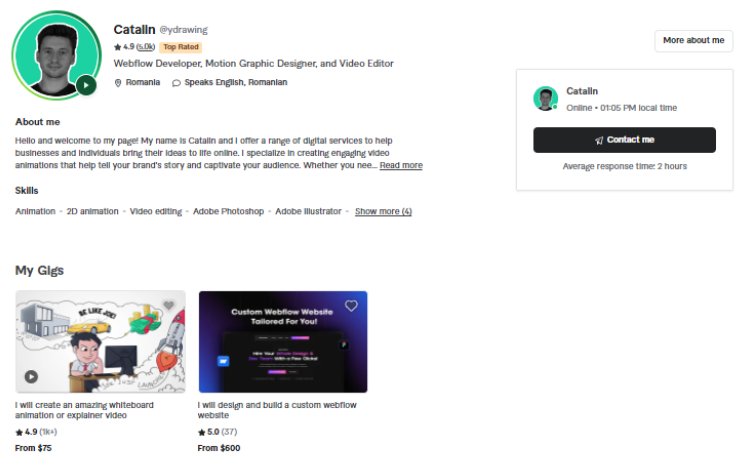Image resolution: width=746 pixels, height=465 pixels.
Task: Favorite the Webflow website gig with heart
Action: tap(351, 306)
